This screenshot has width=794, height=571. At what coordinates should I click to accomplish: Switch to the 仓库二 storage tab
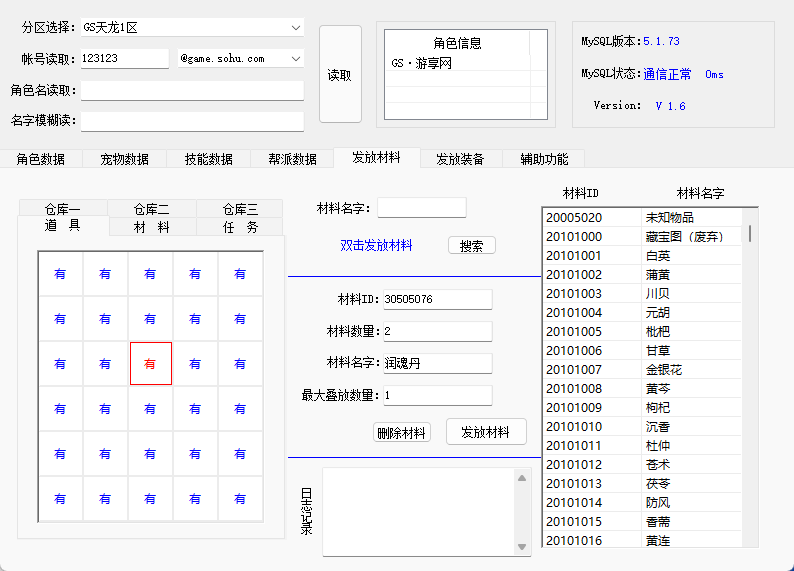(x=151, y=209)
